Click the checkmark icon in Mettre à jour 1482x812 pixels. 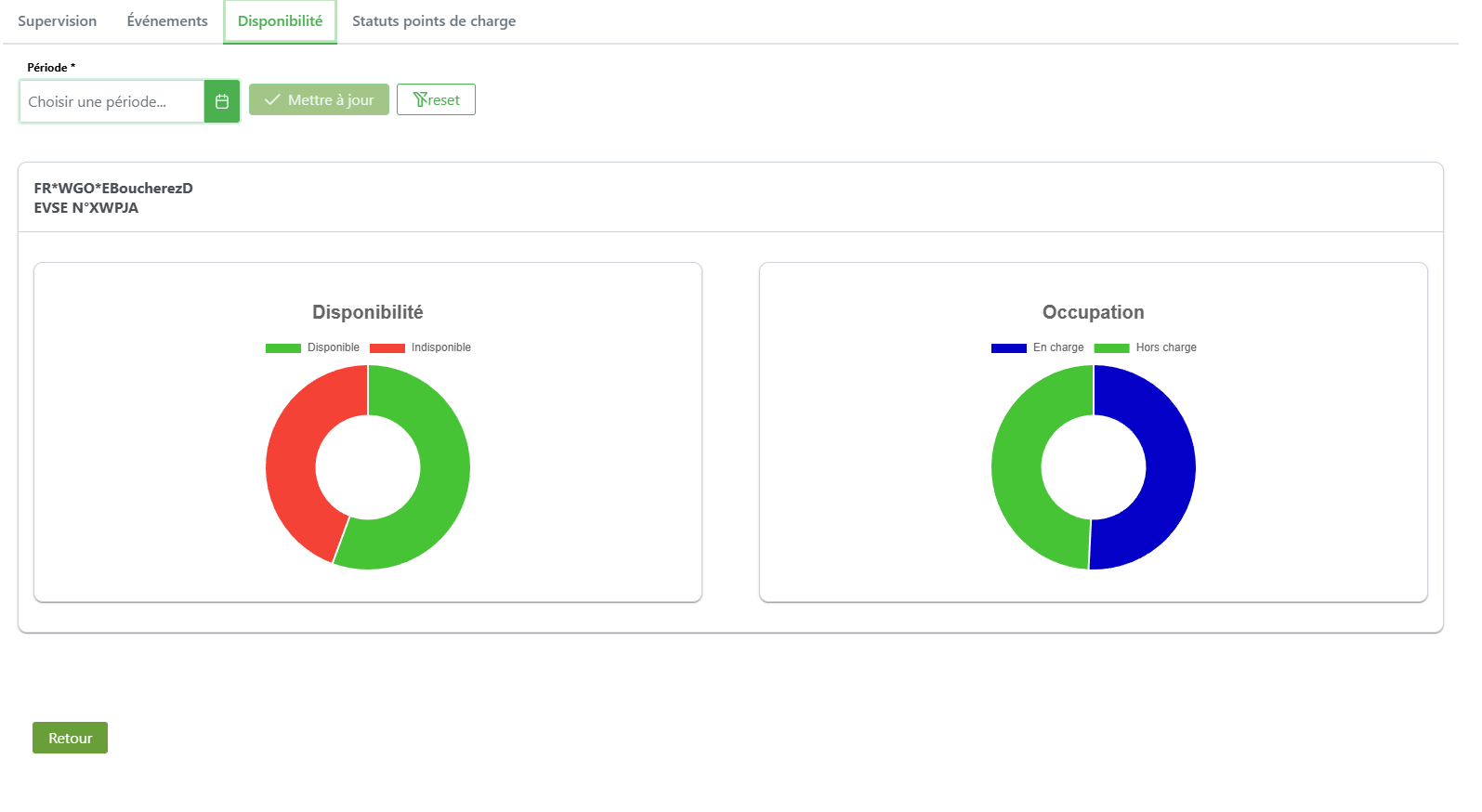(272, 99)
